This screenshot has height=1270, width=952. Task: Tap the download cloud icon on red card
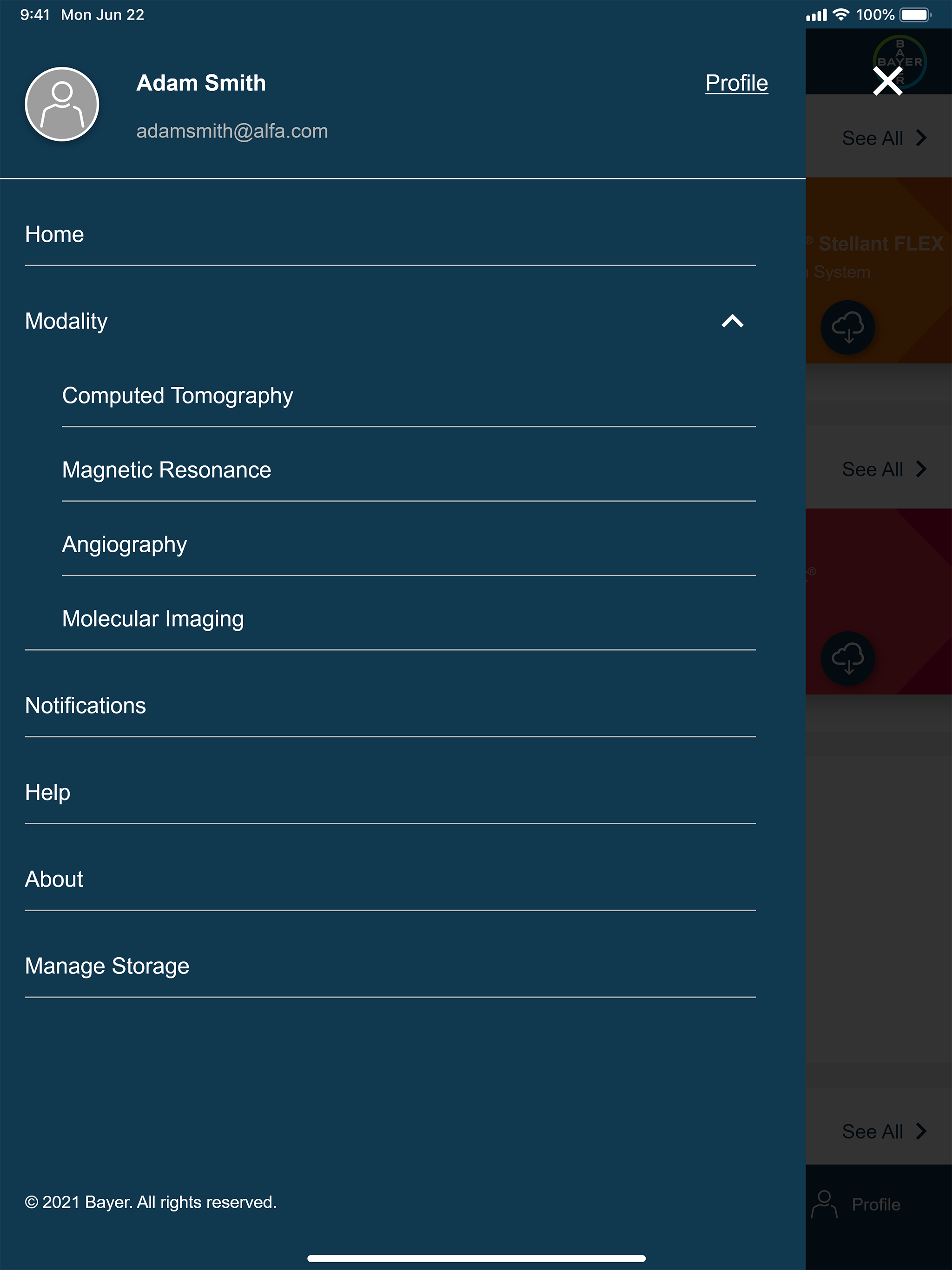[x=847, y=658]
